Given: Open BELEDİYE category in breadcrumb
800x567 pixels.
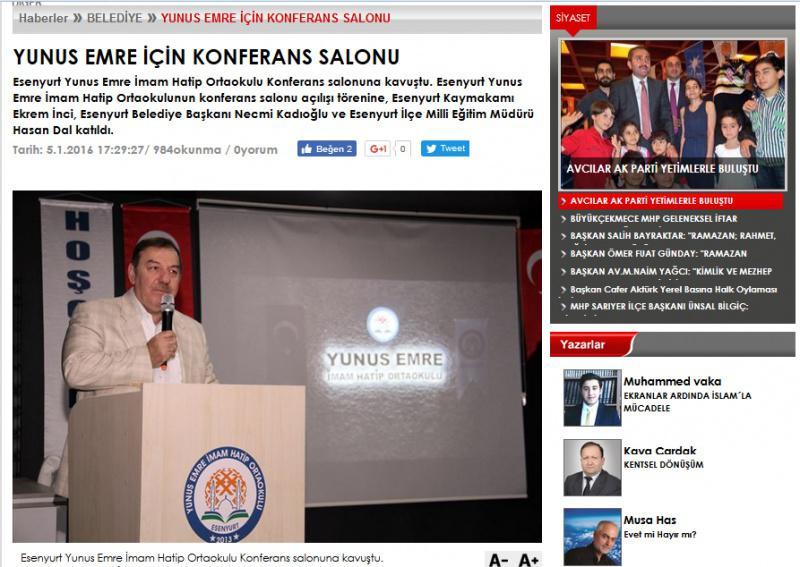Looking at the screenshot, I should 114,18.
